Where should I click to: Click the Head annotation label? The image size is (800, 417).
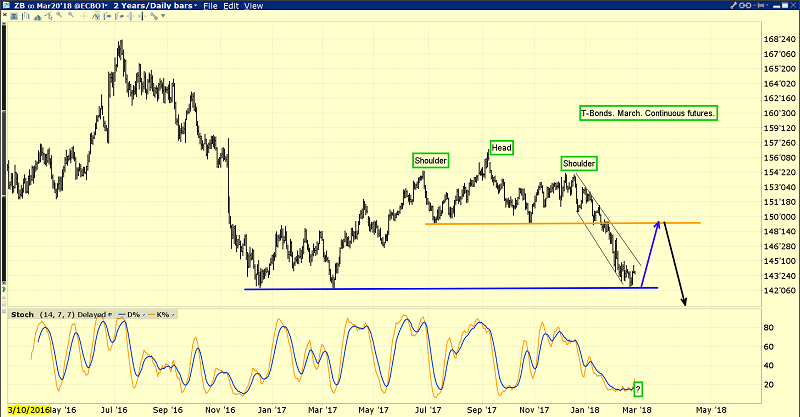point(501,148)
